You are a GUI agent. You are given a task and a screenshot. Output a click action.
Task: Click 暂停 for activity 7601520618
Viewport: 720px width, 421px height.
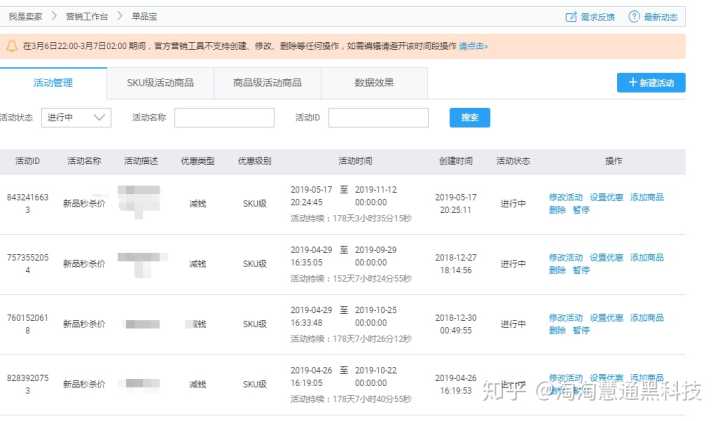(581, 330)
